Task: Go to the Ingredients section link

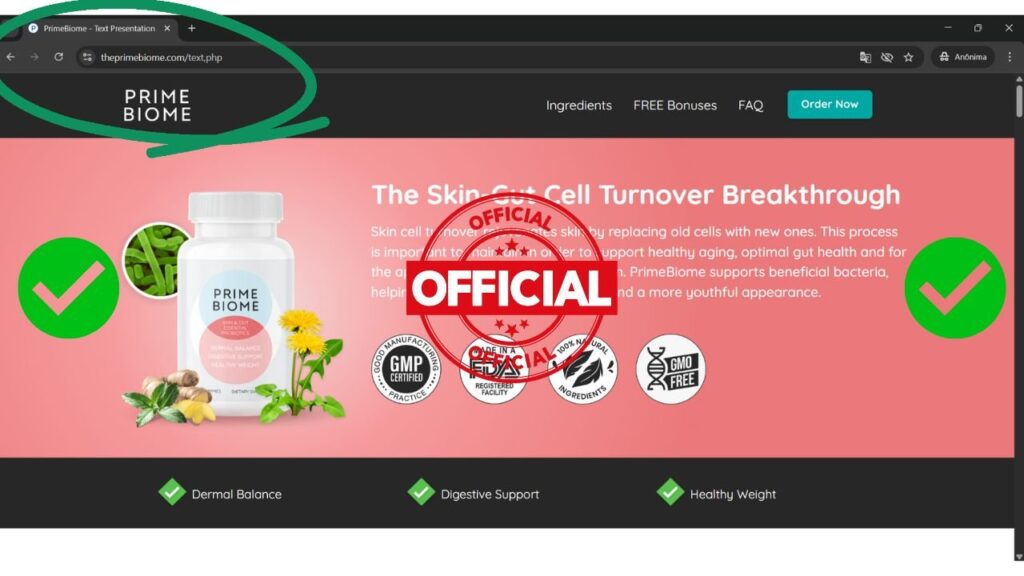Action: 579,105
